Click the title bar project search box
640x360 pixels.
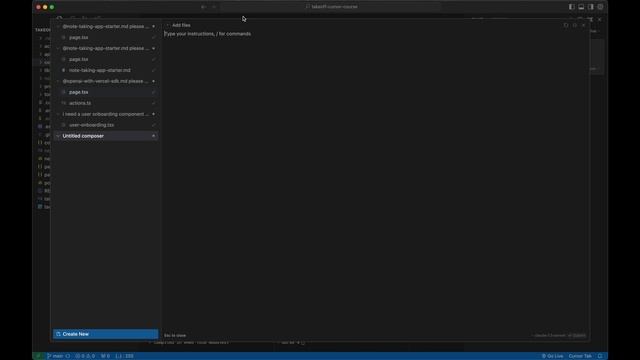pyautogui.click(x=331, y=7)
